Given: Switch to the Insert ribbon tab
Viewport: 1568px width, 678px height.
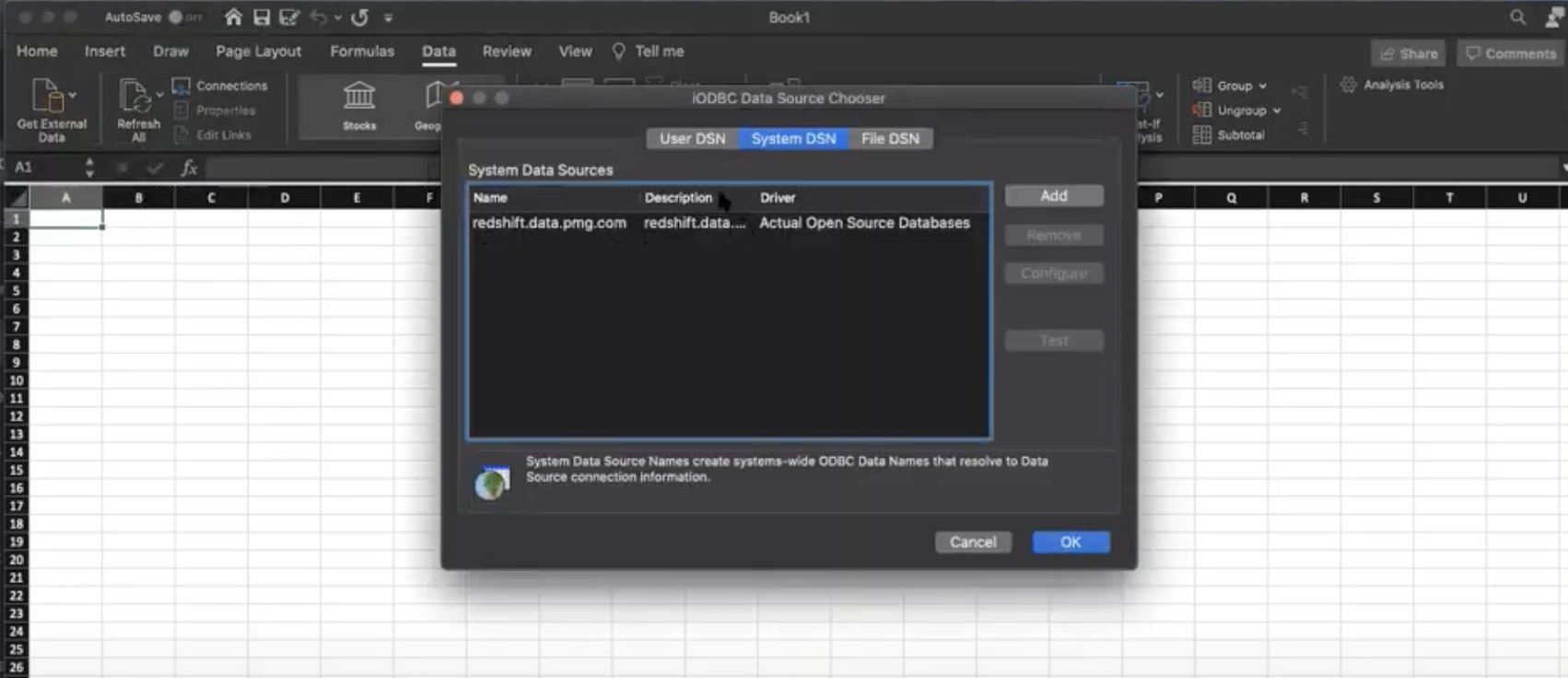Looking at the screenshot, I should [105, 52].
